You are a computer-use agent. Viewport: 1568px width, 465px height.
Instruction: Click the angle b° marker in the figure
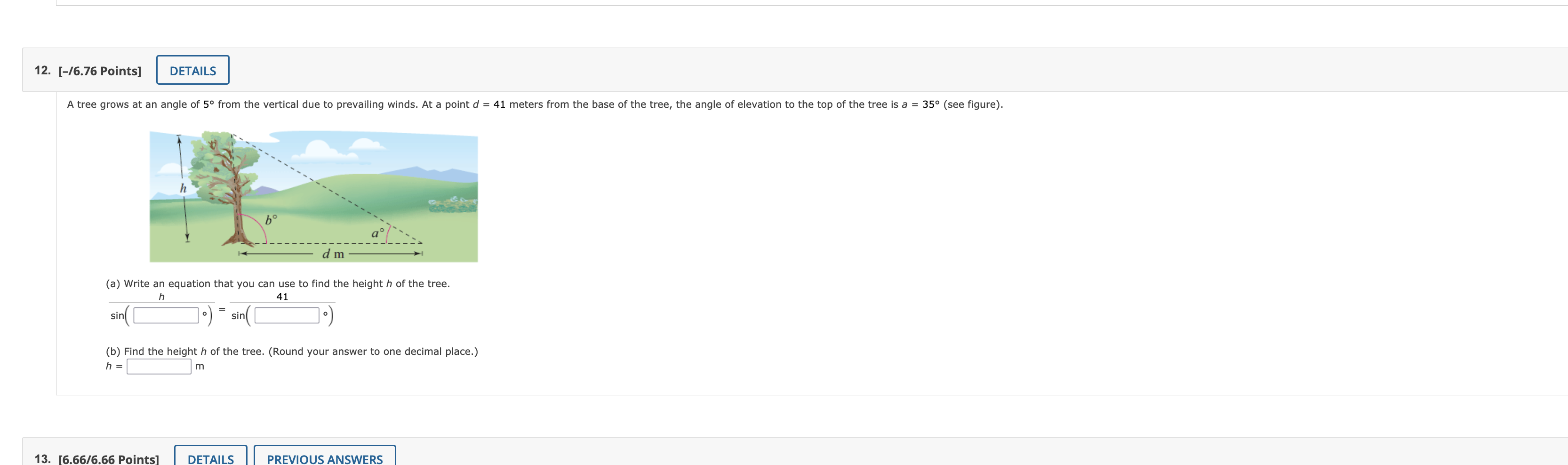[x=272, y=219]
